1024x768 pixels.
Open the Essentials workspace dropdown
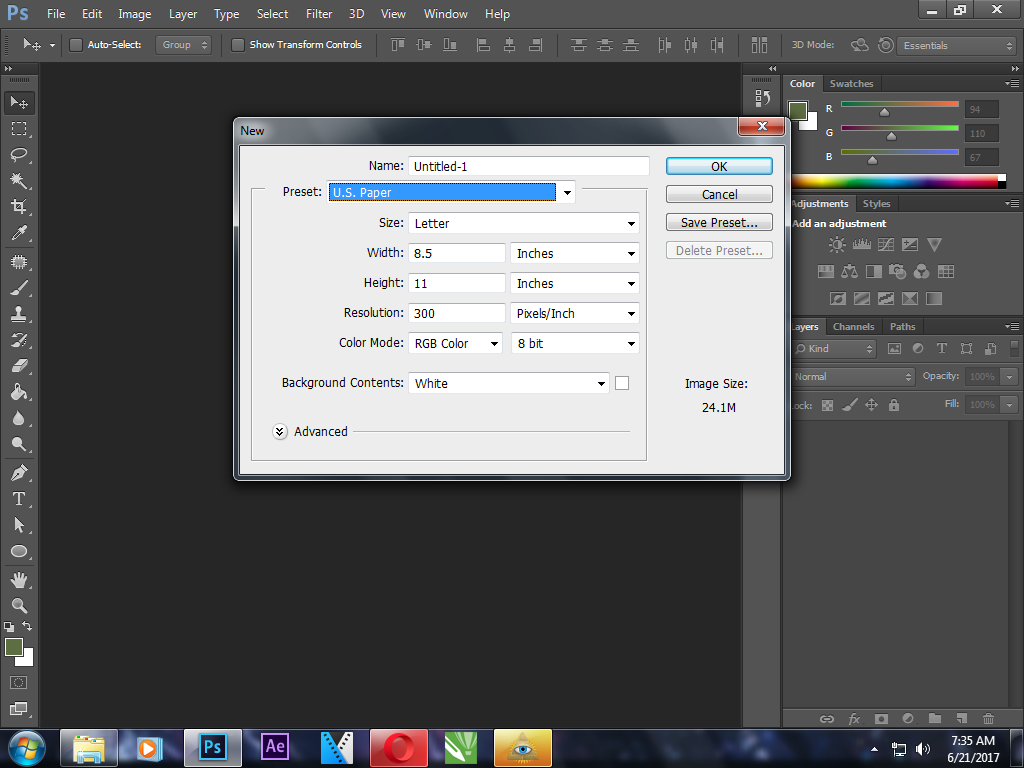[x=956, y=45]
